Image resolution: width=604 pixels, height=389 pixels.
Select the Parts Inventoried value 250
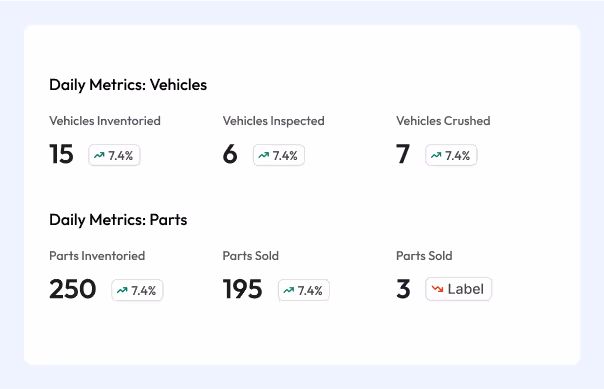(72, 289)
